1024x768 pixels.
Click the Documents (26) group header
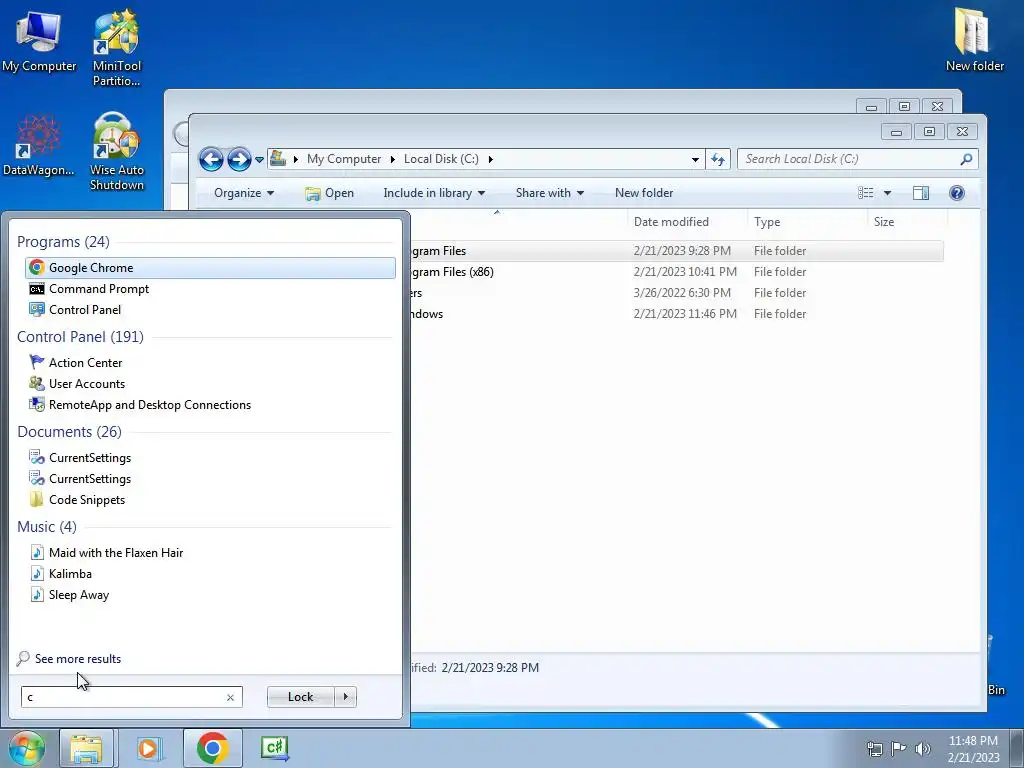tap(69, 432)
